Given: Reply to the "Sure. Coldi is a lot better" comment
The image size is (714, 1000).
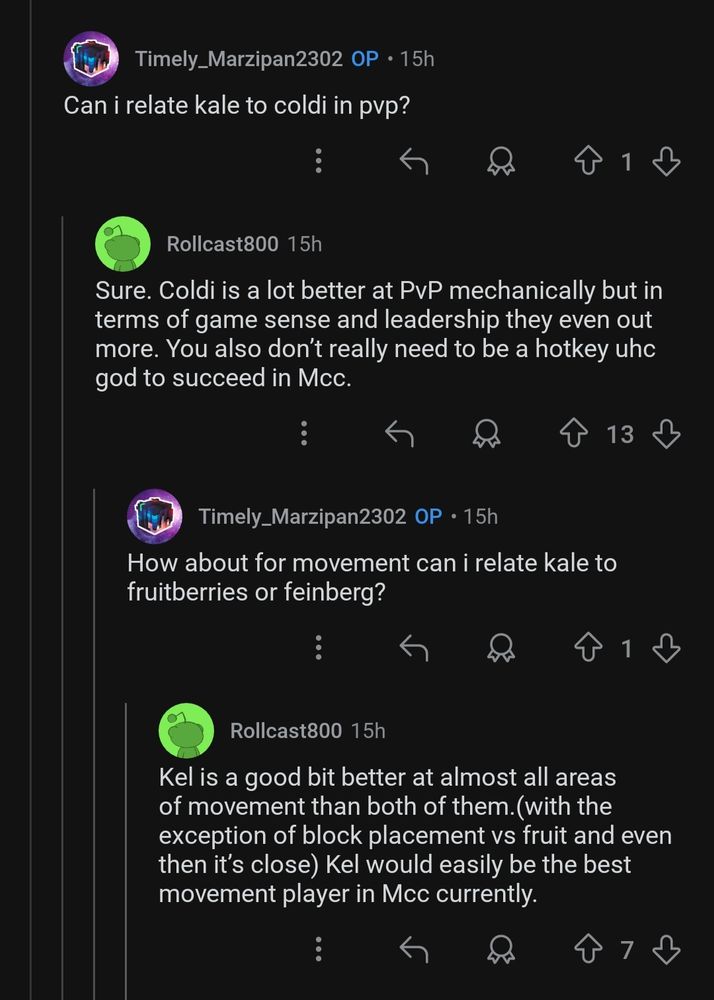Looking at the screenshot, I should 400,433.
